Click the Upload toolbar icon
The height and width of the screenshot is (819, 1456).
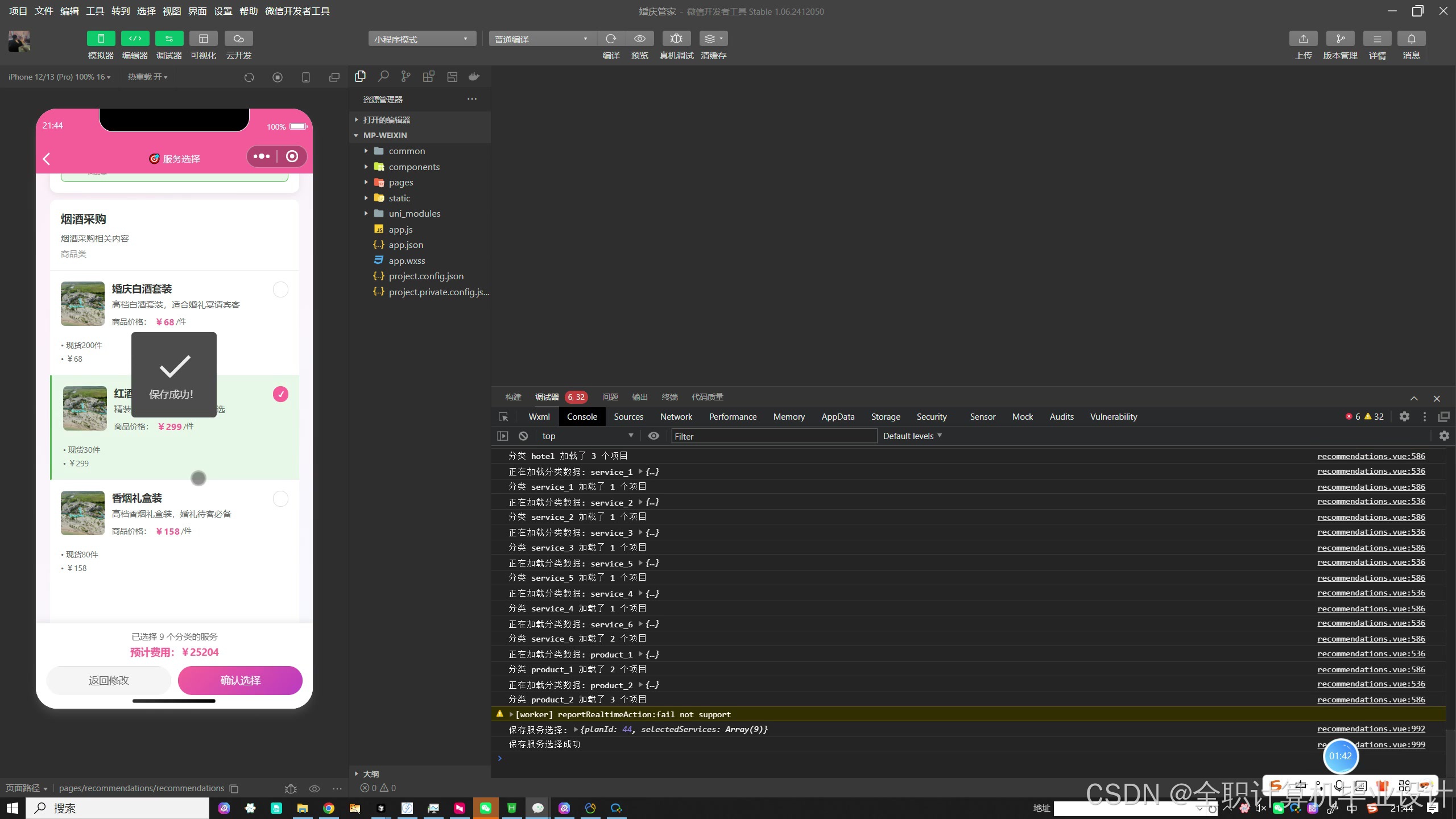pyautogui.click(x=1303, y=39)
